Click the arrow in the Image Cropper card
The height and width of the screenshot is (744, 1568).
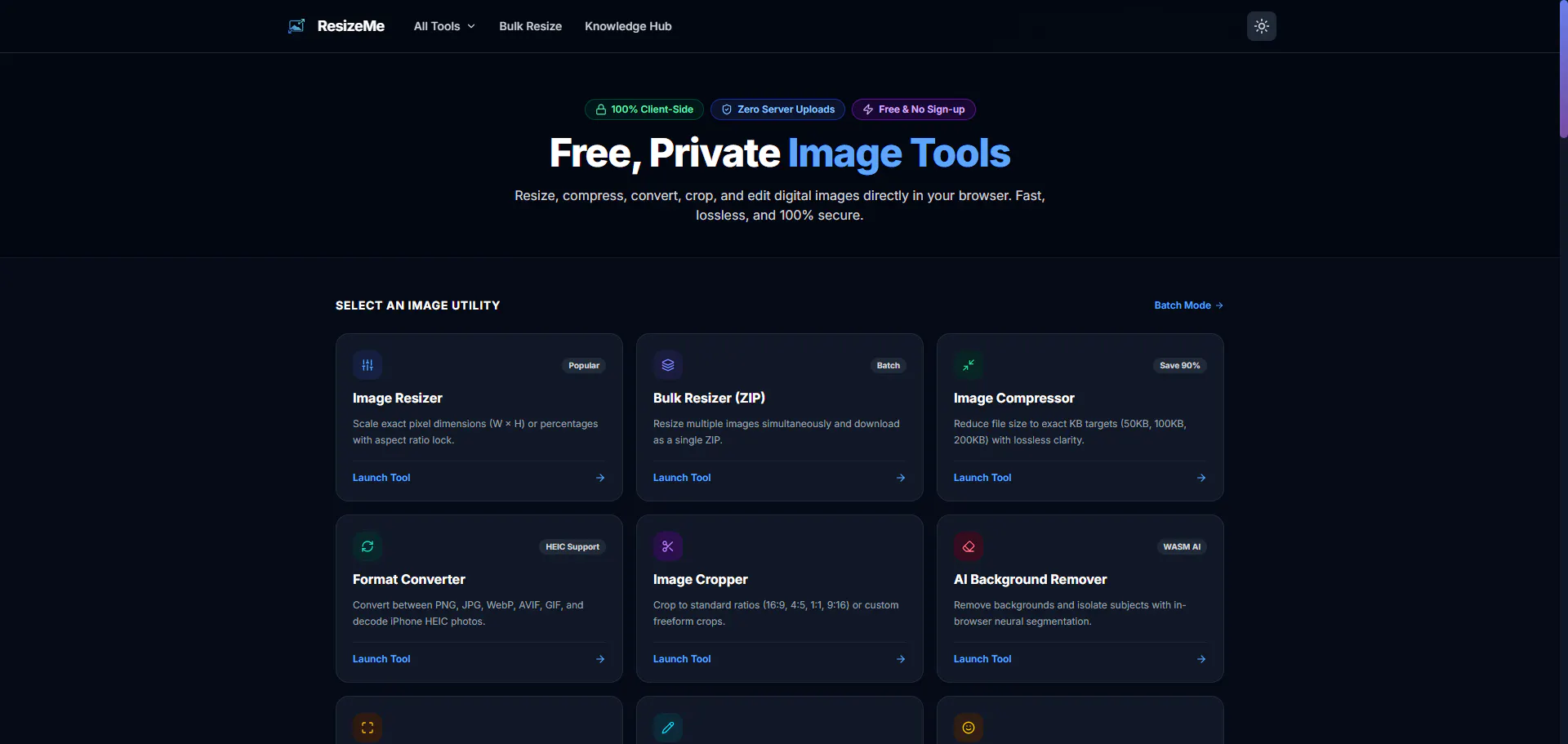tap(901, 659)
